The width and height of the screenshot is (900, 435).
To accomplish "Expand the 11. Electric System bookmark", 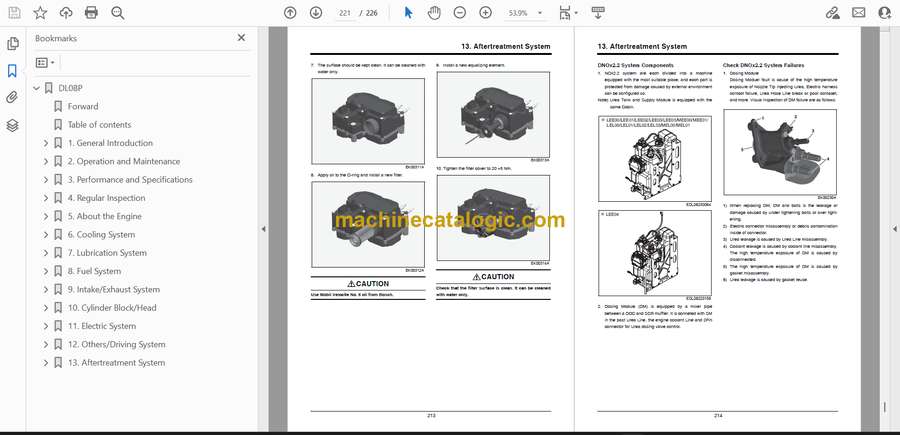I will (x=46, y=326).
